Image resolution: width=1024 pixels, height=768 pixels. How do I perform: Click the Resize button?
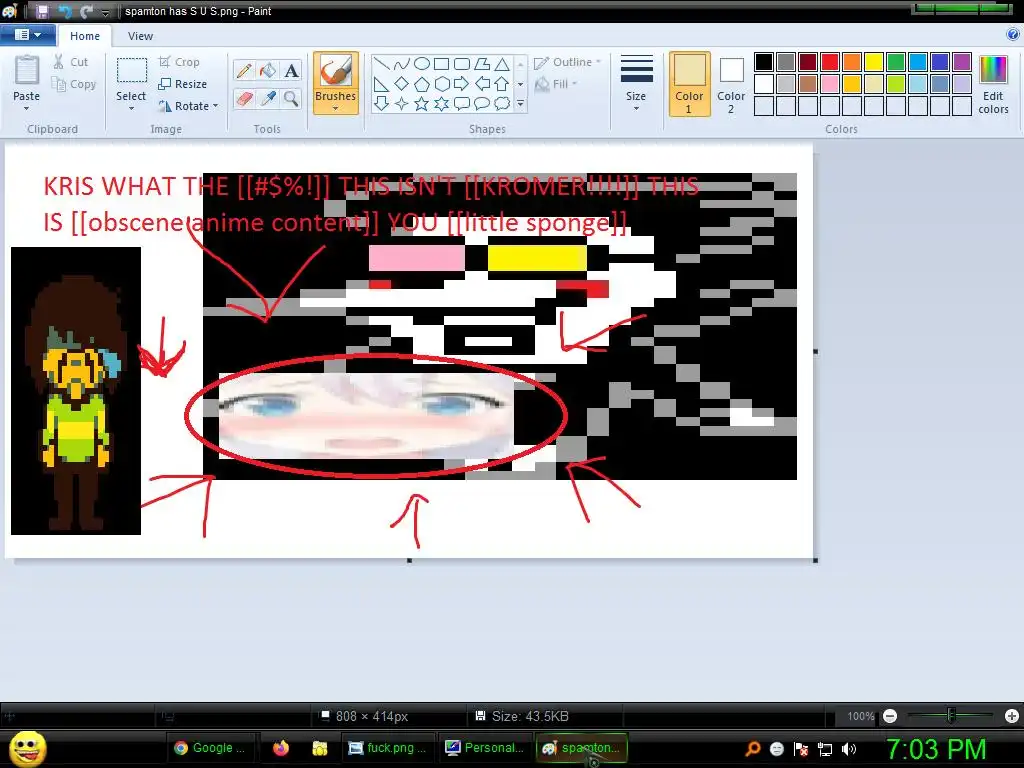[x=183, y=84]
